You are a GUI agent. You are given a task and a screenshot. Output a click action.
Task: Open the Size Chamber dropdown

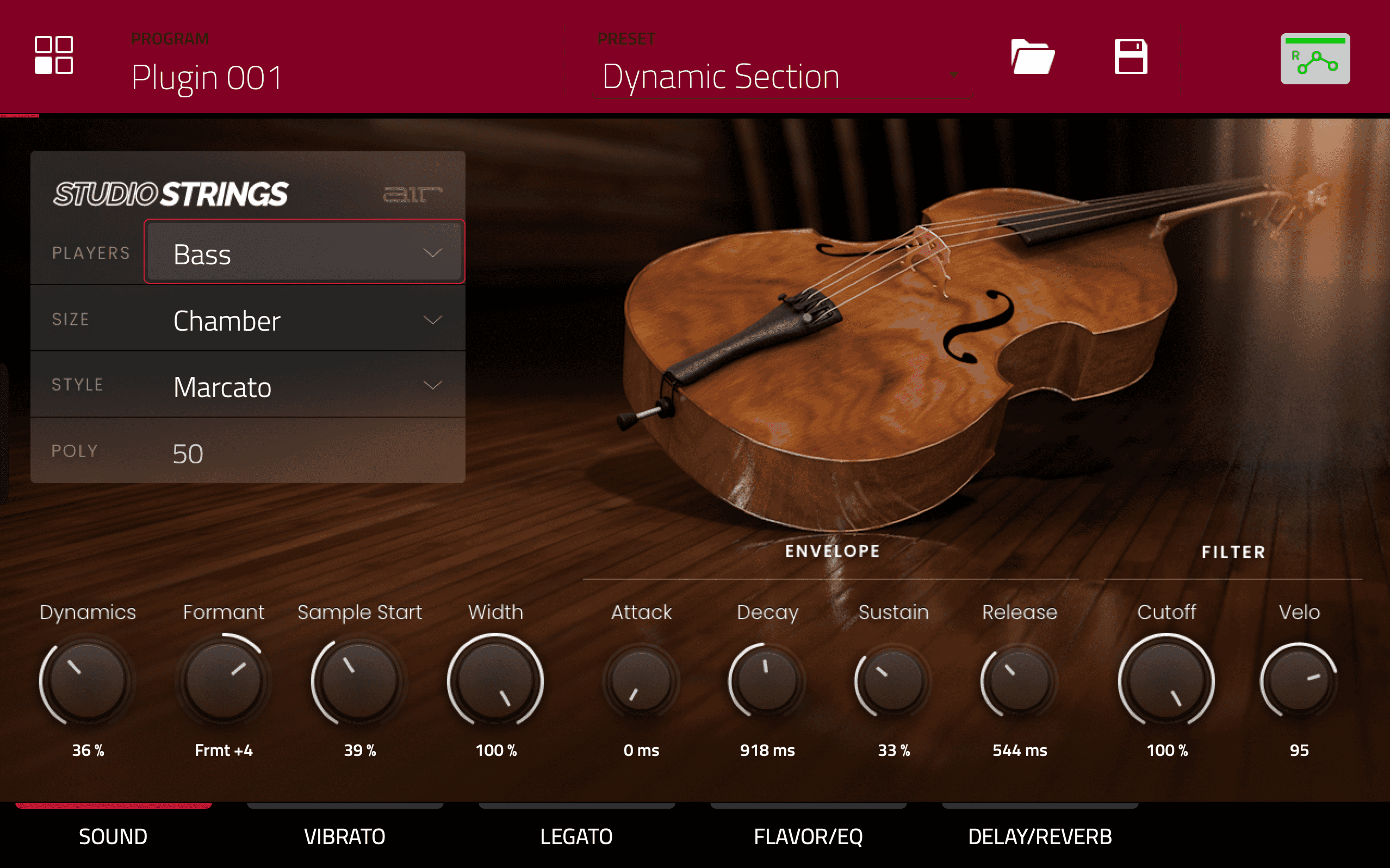click(x=303, y=320)
